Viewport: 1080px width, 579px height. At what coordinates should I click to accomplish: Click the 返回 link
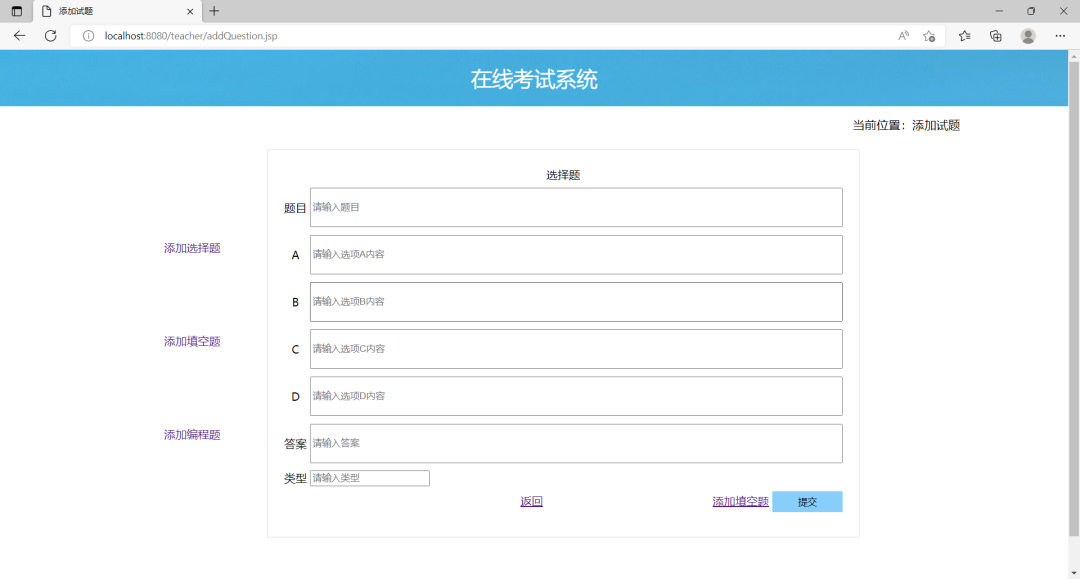[x=531, y=500]
